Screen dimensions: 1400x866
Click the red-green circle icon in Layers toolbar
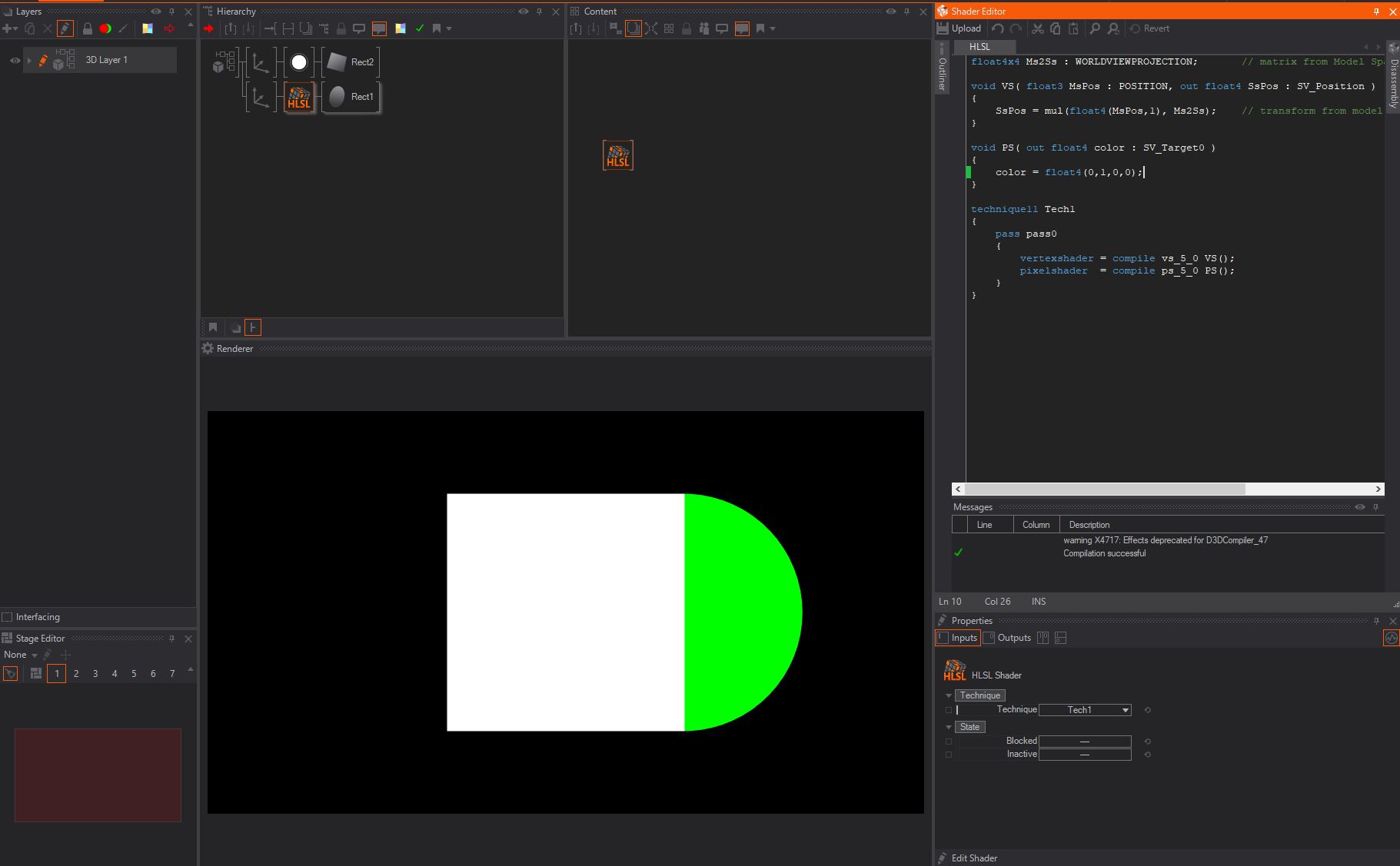pos(105,28)
